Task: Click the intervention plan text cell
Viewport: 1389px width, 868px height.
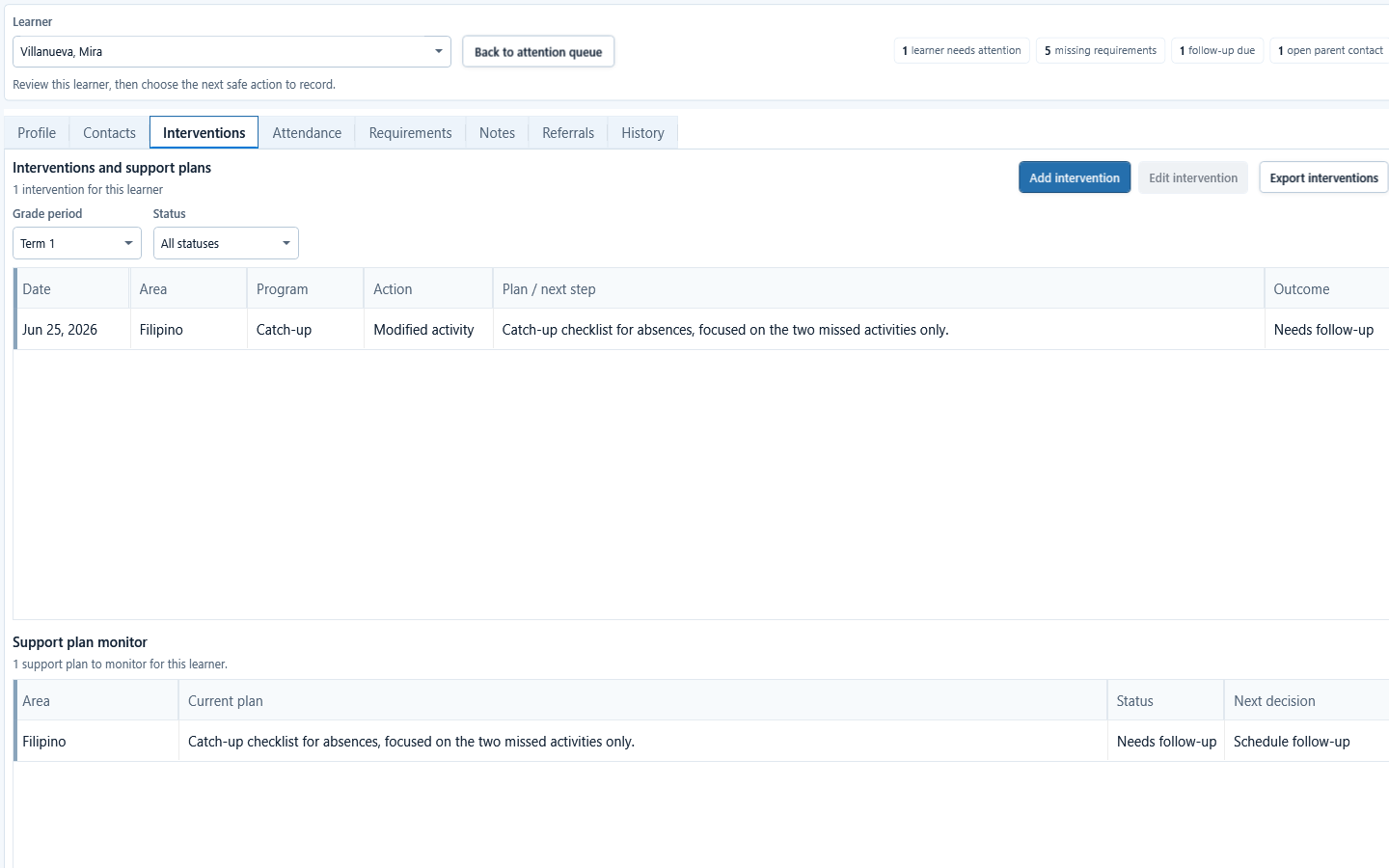Action: pyautogui.click(x=879, y=330)
